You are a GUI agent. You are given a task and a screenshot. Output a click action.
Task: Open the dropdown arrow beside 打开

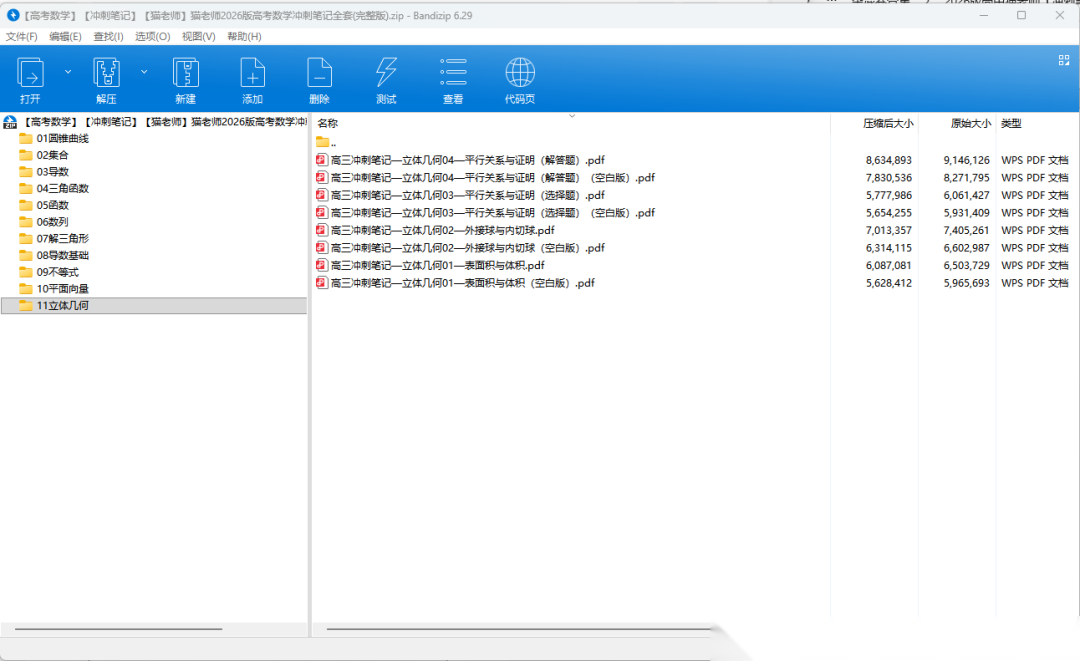pos(68,72)
